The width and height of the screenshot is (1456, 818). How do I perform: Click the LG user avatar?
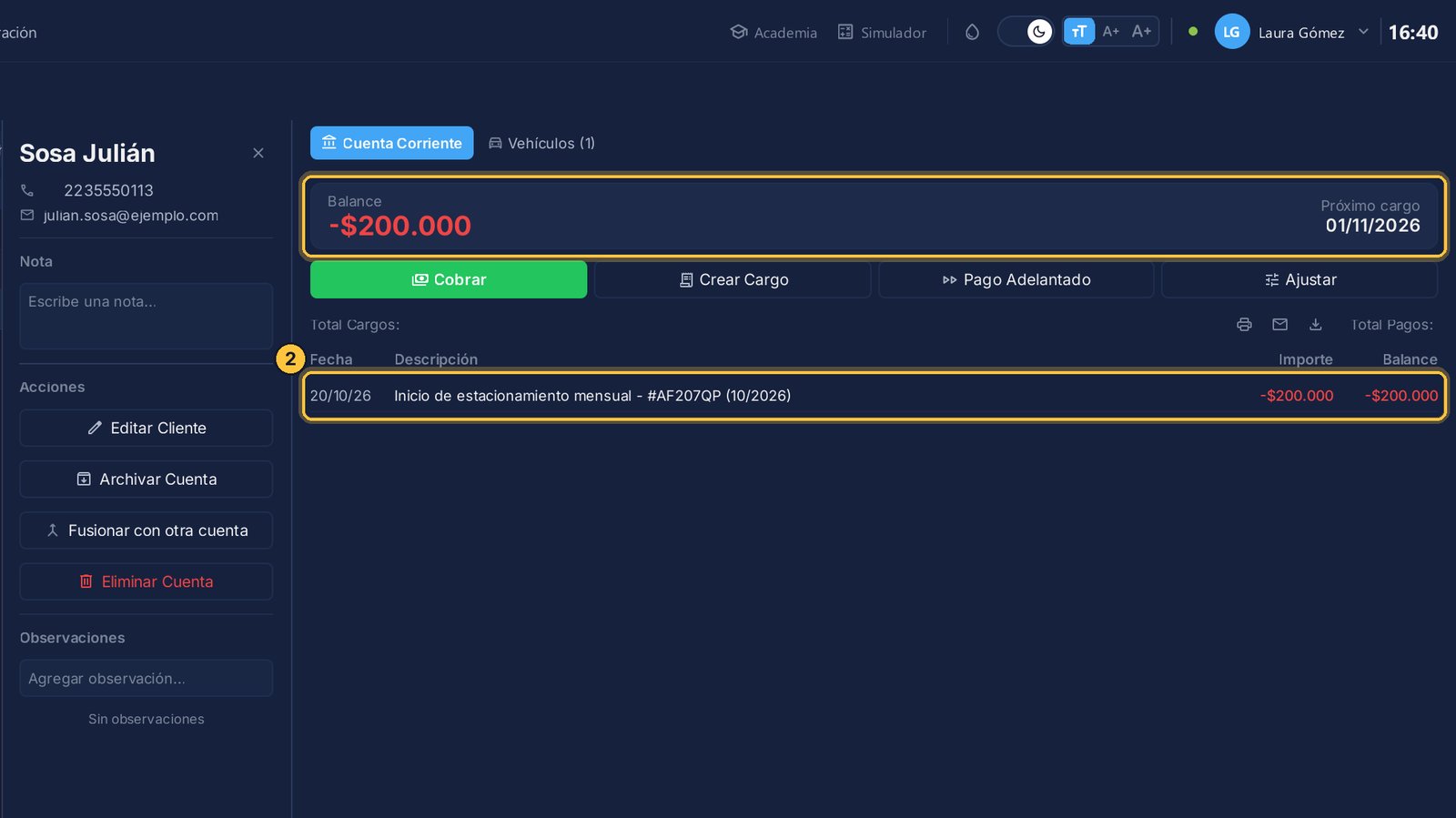coord(1231,32)
